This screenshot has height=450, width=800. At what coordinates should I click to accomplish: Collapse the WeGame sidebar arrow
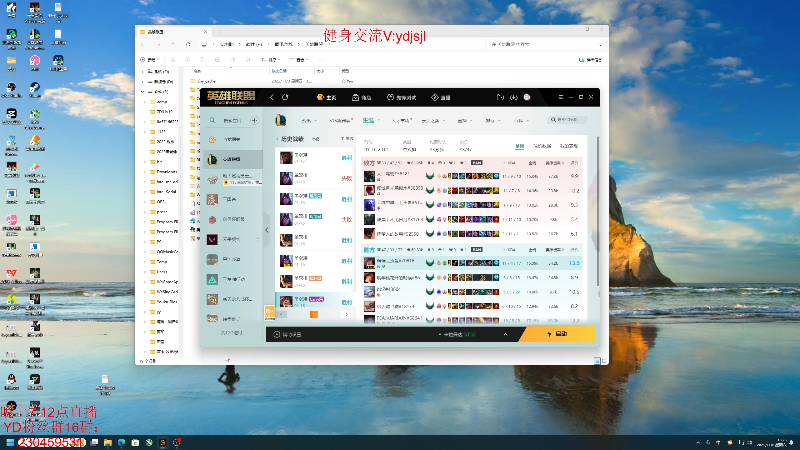pyautogui.click(x=266, y=230)
